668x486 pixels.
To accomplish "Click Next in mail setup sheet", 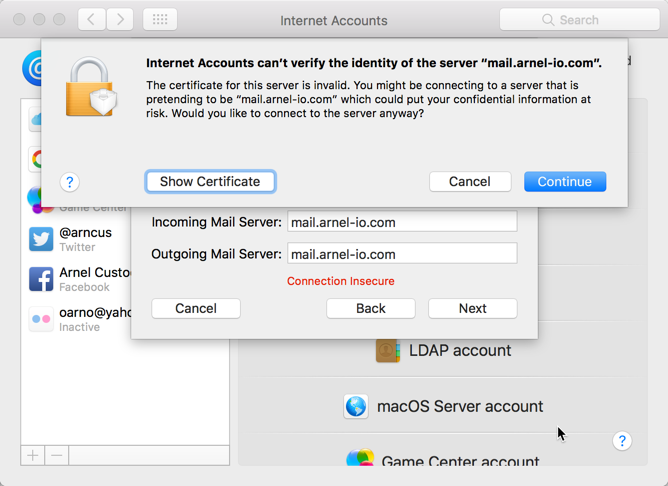I will (472, 308).
